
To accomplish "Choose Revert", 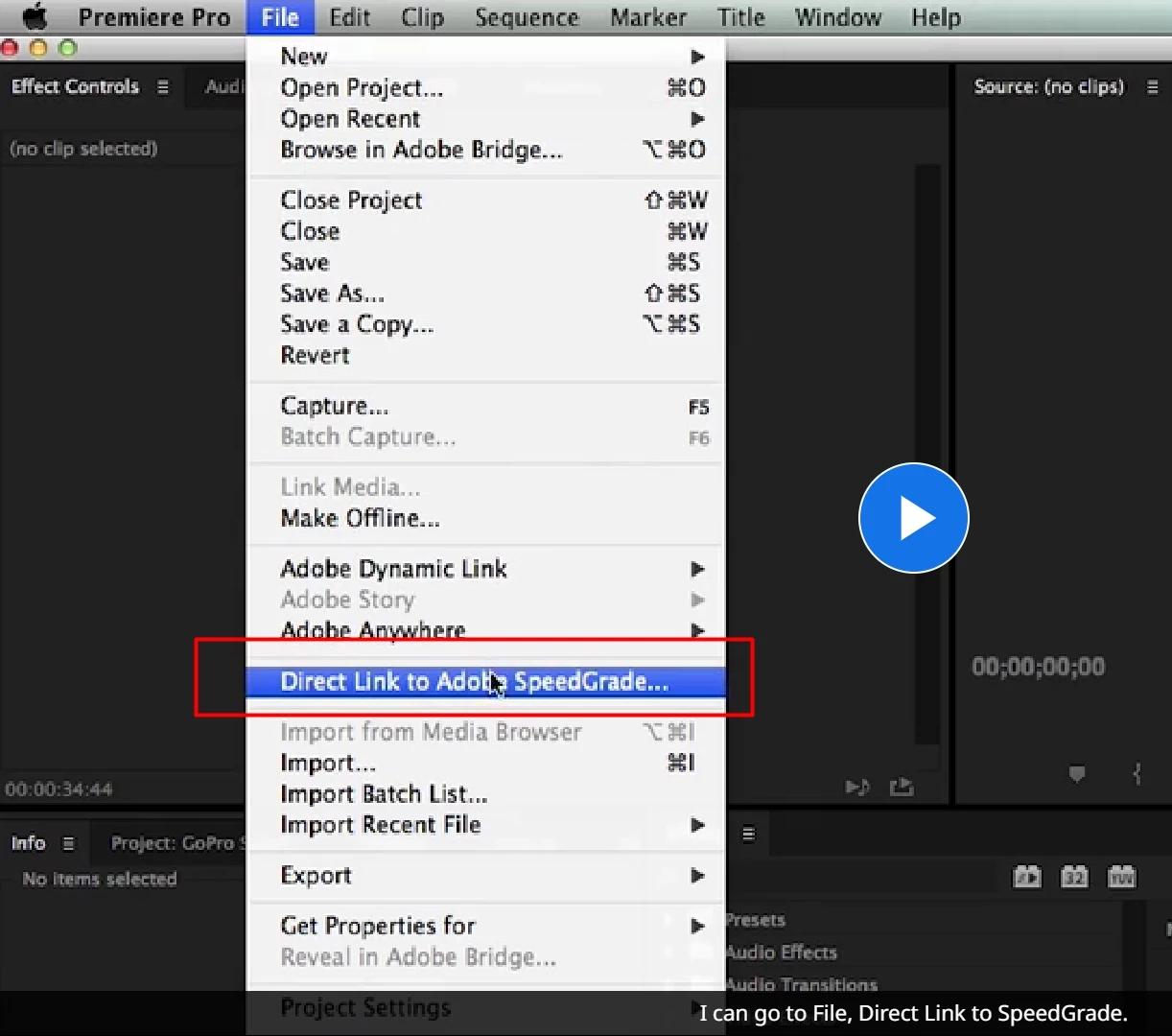I will 486,355.
